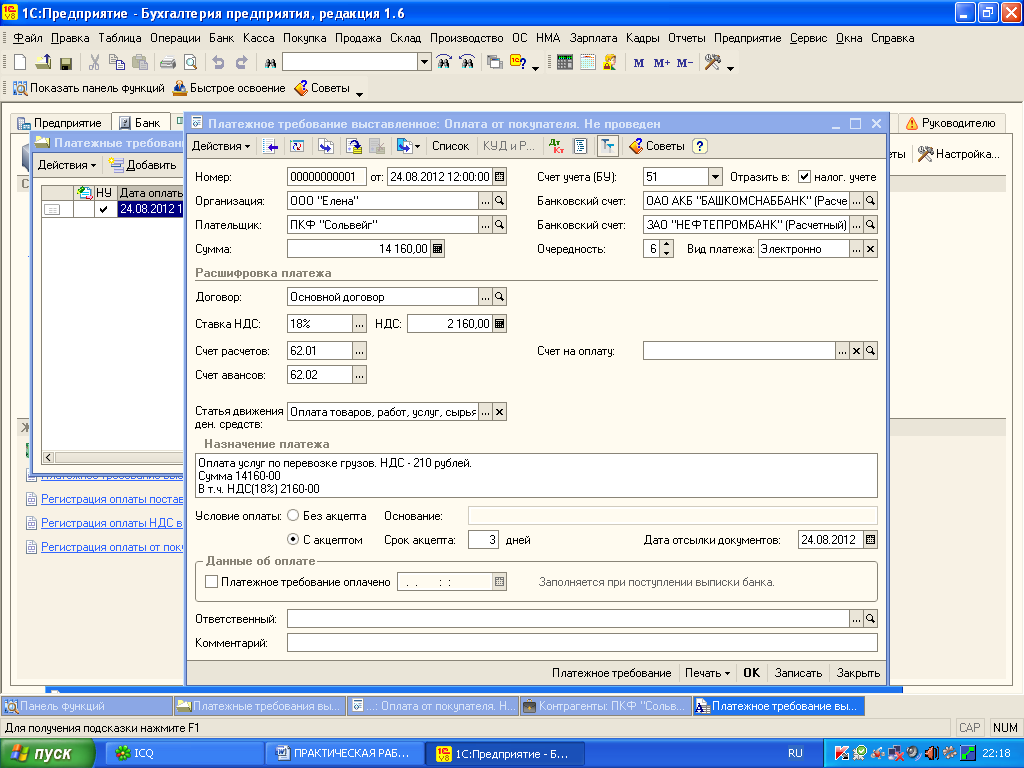Open calculator for the НДС amount field

(500, 324)
